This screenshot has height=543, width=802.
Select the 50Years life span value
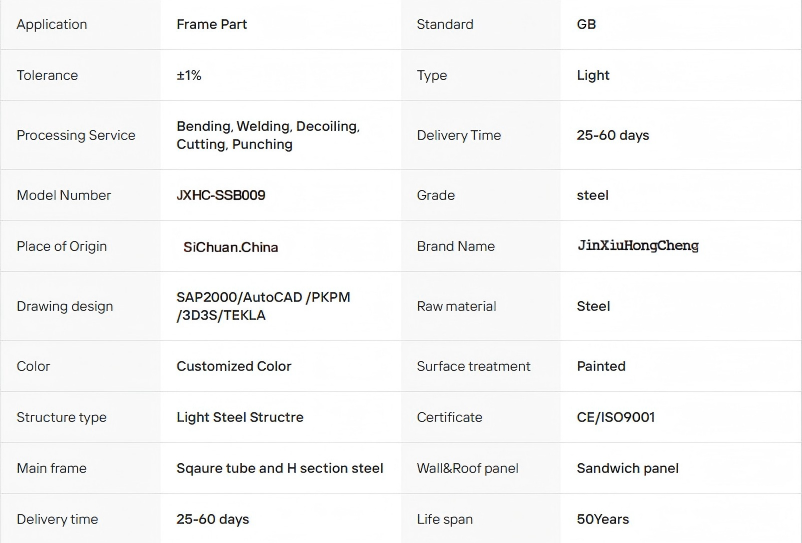(603, 519)
